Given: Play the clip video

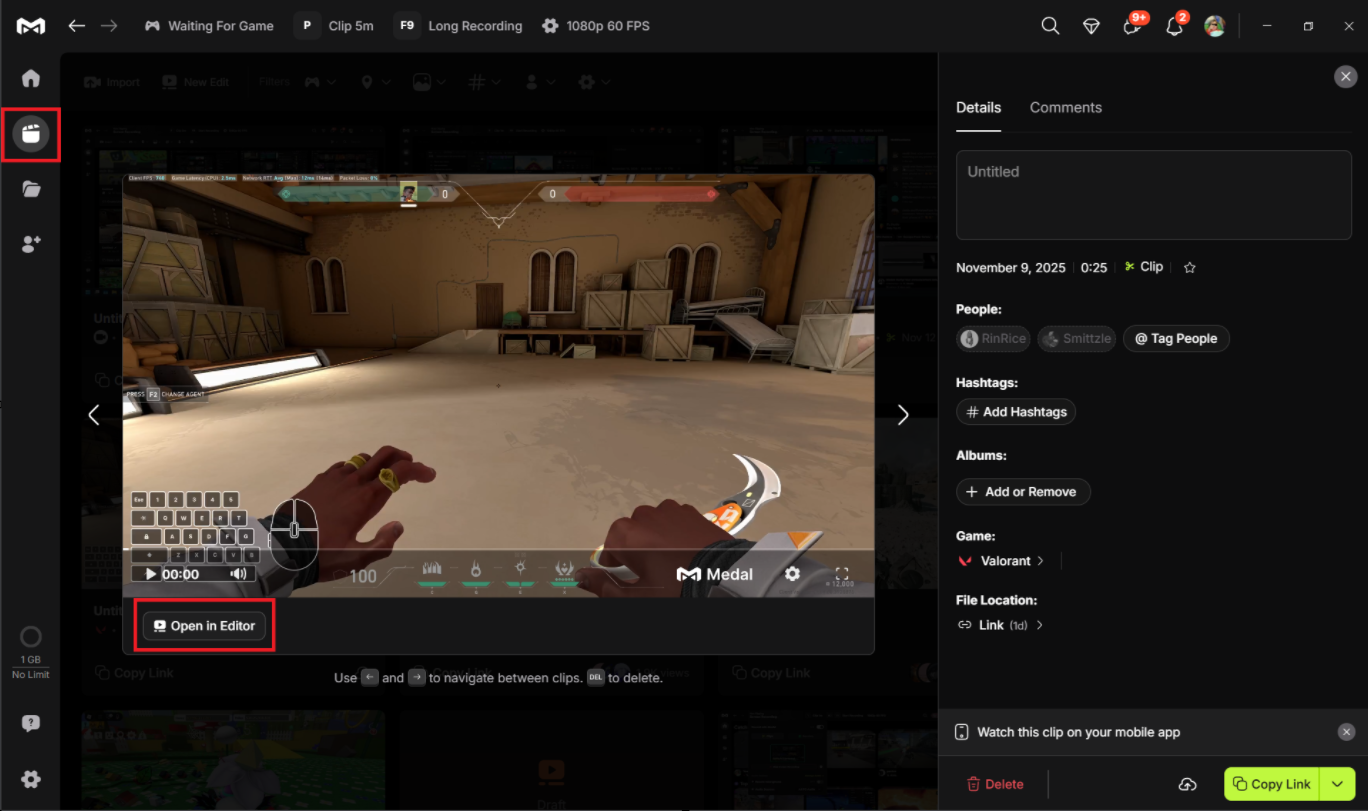Looking at the screenshot, I should coord(151,574).
